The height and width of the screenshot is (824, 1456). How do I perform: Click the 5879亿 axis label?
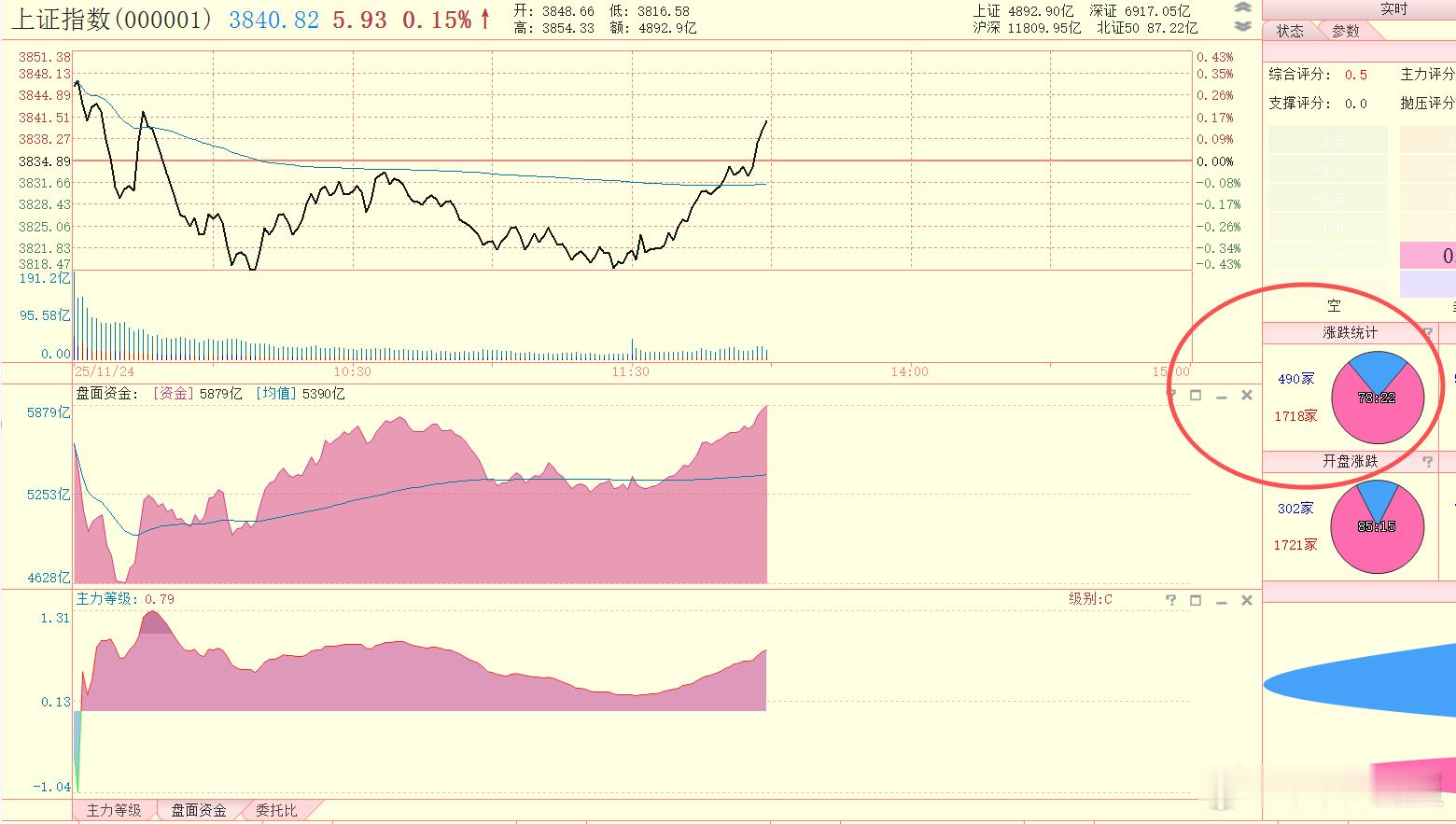[x=49, y=412]
